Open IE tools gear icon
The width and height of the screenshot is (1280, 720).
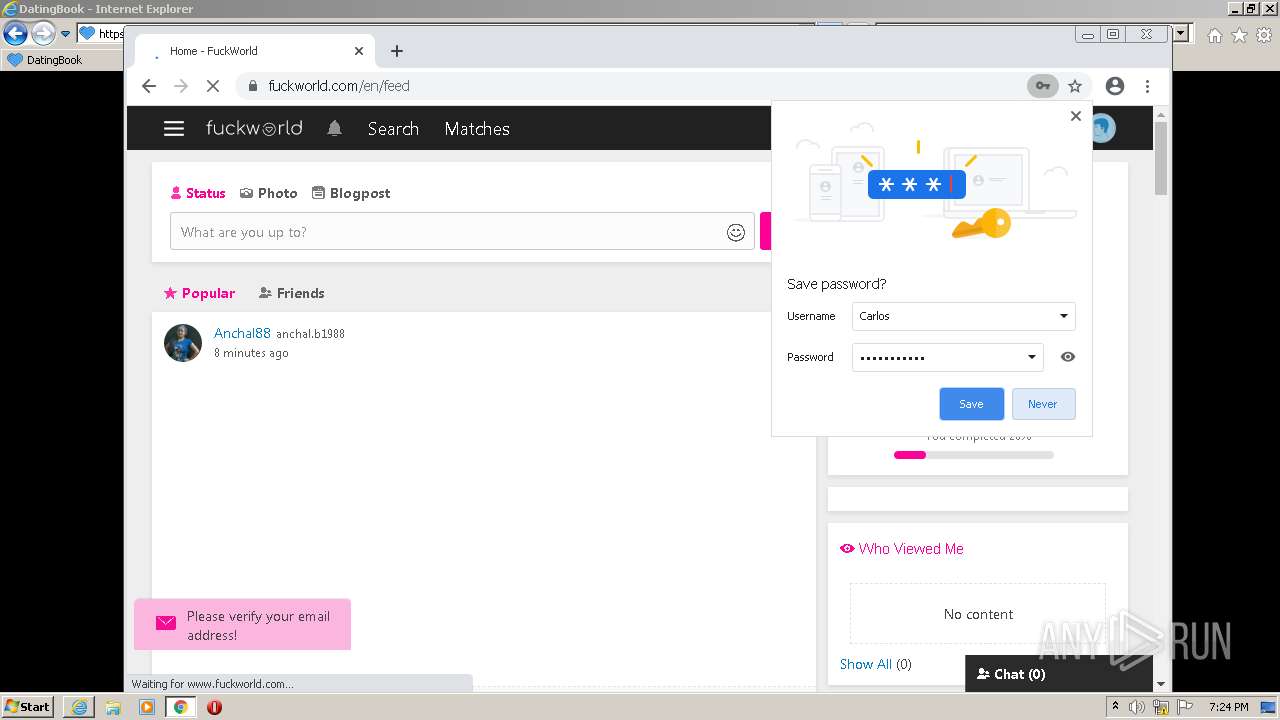click(x=1263, y=35)
